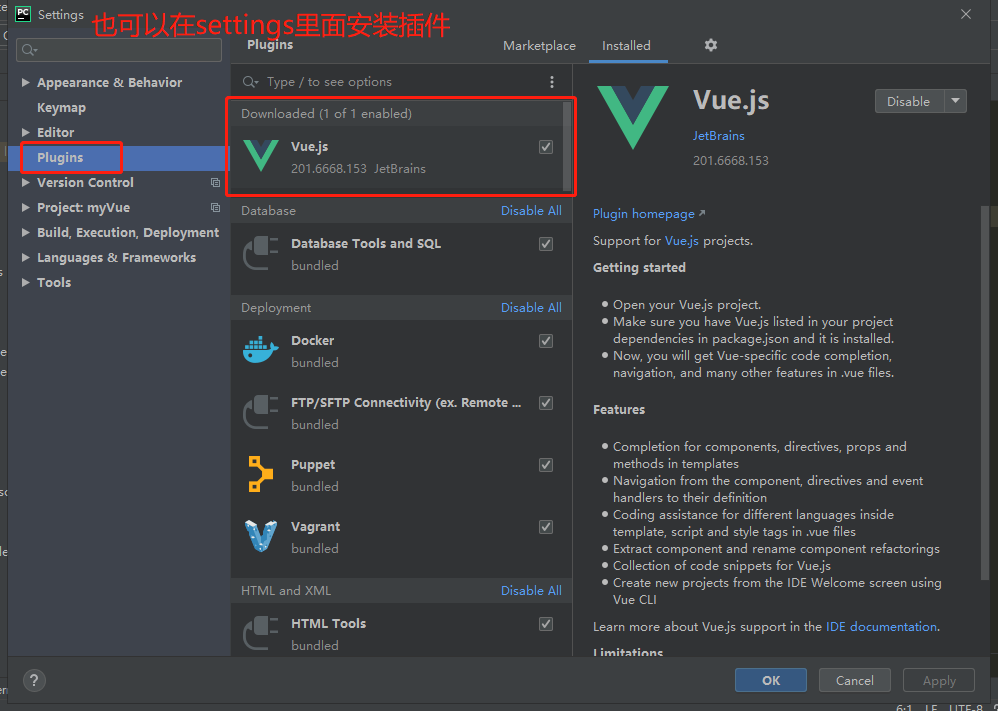
Task: Focus the settings search input field
Action: [119, 50]
